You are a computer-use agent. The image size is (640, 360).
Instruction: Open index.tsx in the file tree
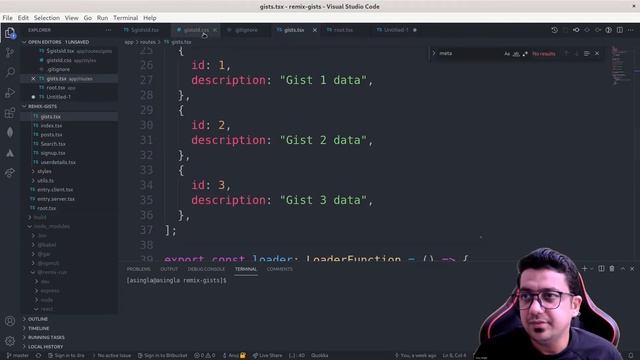tap(51, 126)
